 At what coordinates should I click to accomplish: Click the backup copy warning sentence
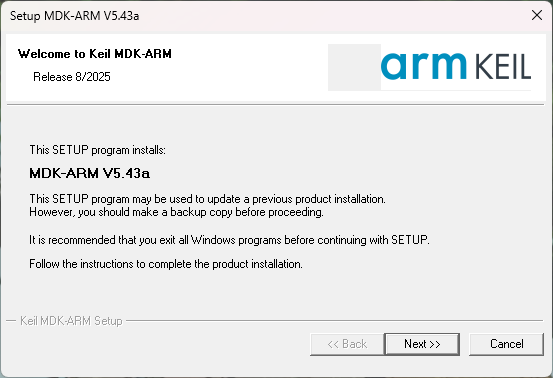[x=176, y=212]
